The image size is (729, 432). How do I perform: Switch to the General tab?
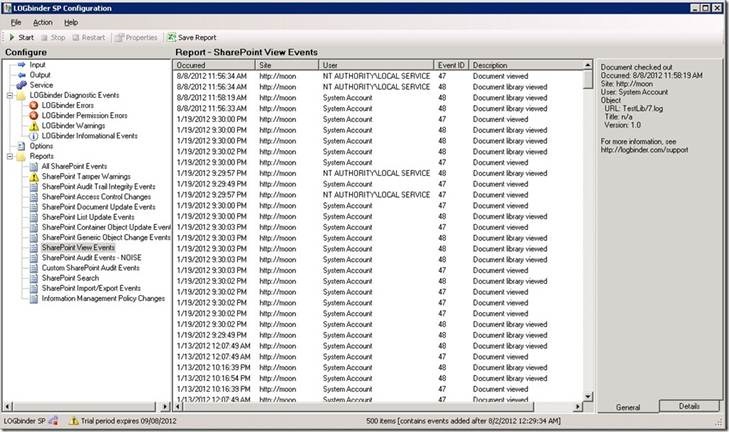coord(627,406)
